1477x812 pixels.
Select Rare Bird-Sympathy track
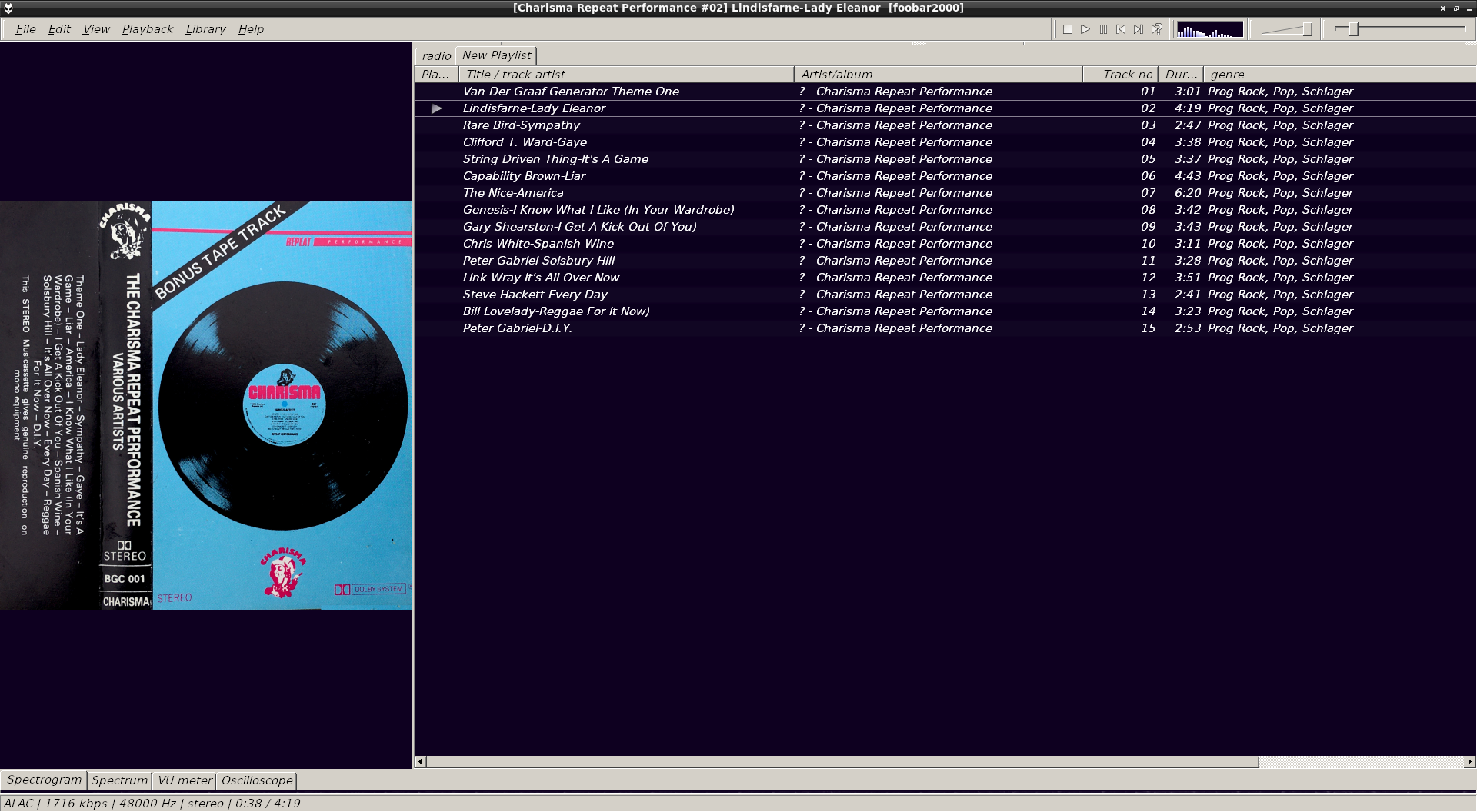(x=945, y=125)
